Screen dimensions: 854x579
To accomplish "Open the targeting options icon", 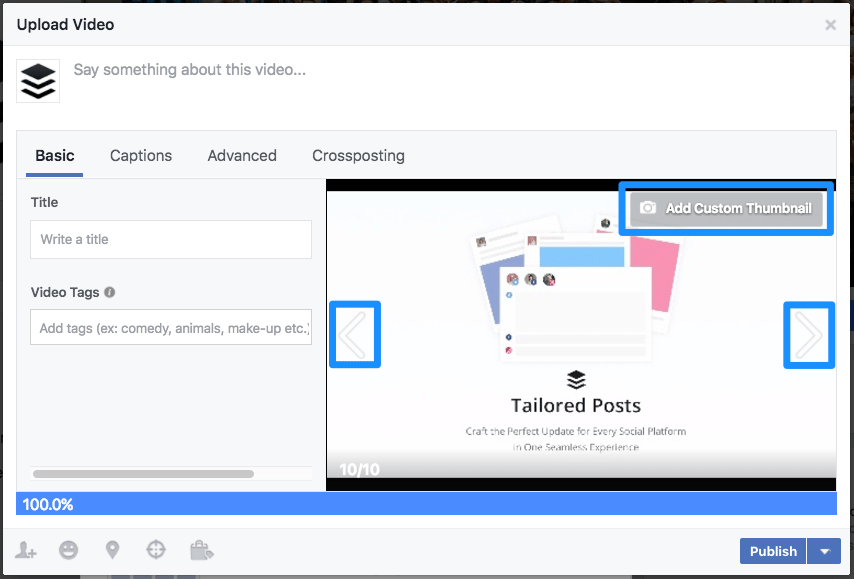I will 156,550.
